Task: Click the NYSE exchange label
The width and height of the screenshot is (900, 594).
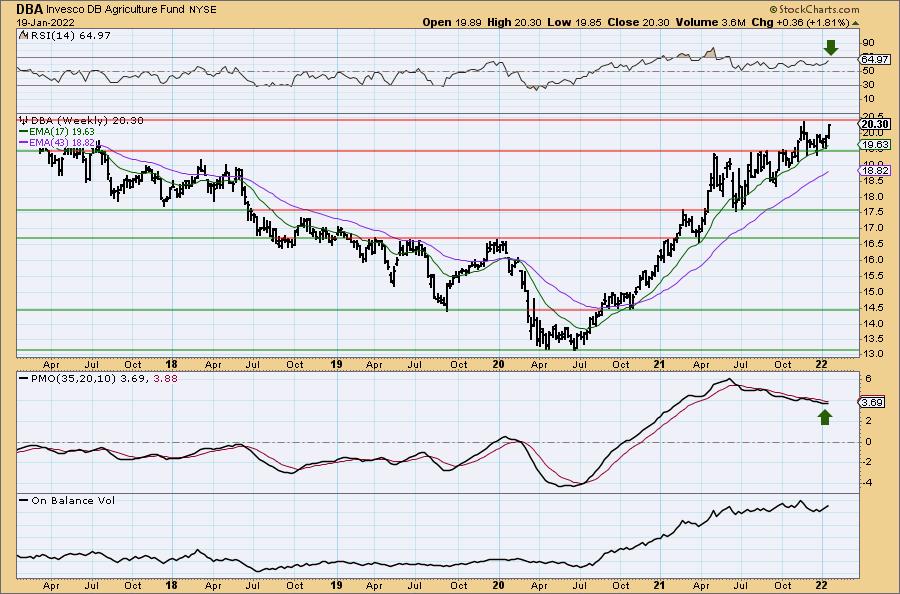Action: click(x=202, y=9)
